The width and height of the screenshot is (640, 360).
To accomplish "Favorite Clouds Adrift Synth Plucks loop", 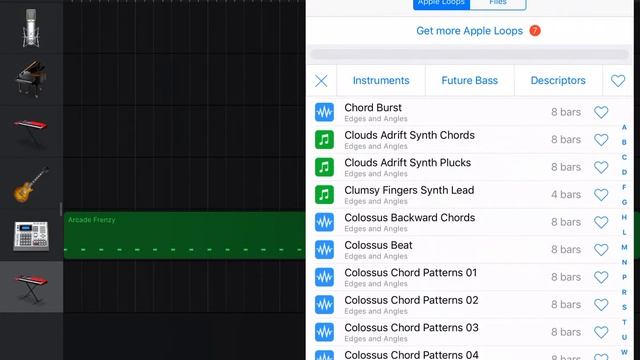I will [601, 167].
